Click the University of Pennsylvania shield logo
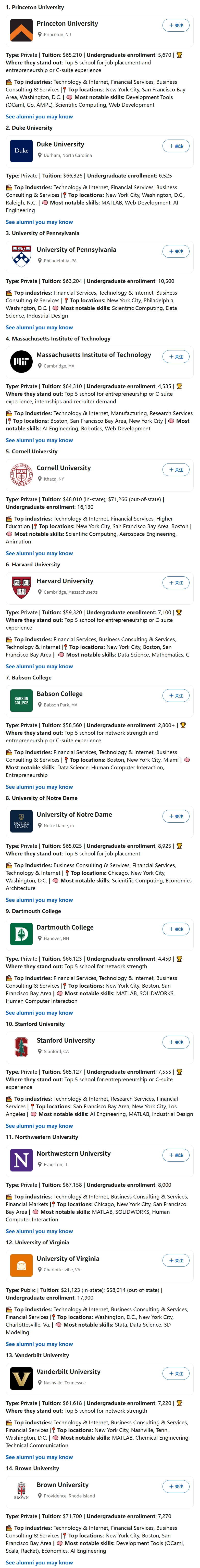 pos(21,256)
